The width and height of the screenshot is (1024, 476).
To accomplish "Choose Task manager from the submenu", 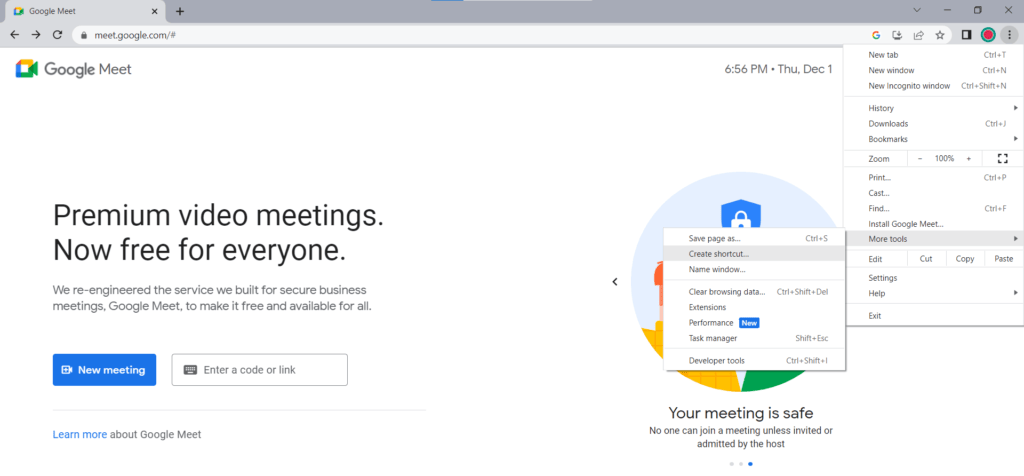I will (x=713, y=338).
